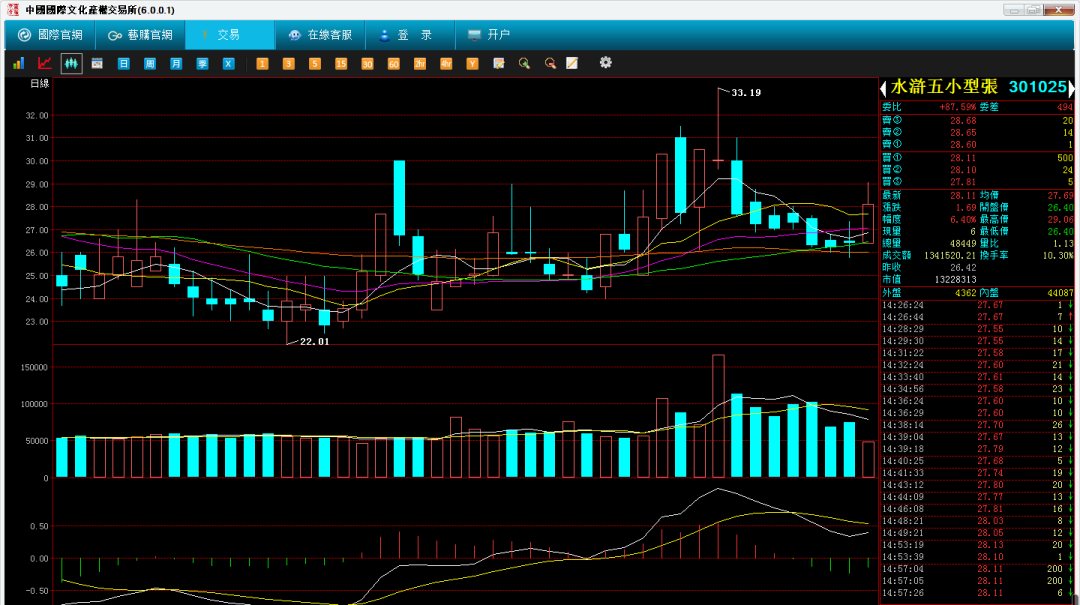Select the weekly 周 period icon

[x=149, y=63]
